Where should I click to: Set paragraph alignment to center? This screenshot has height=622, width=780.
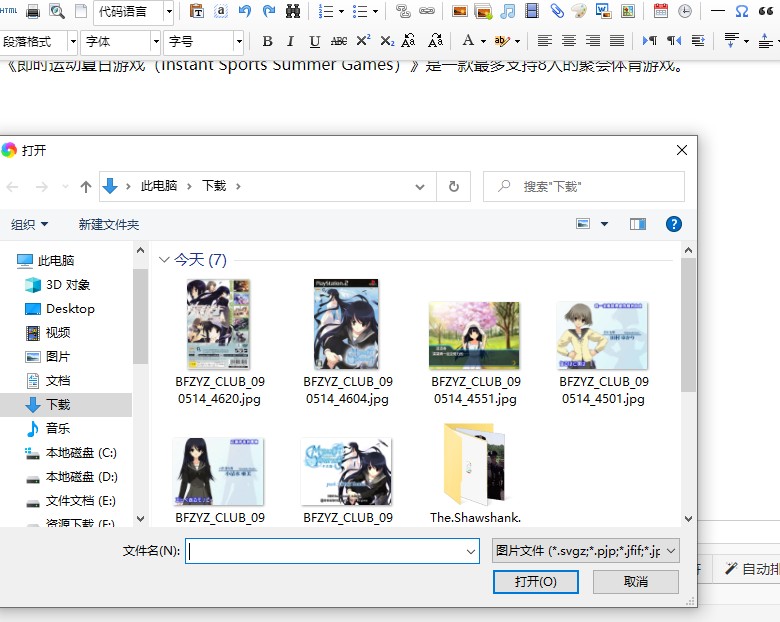[569, 41]
